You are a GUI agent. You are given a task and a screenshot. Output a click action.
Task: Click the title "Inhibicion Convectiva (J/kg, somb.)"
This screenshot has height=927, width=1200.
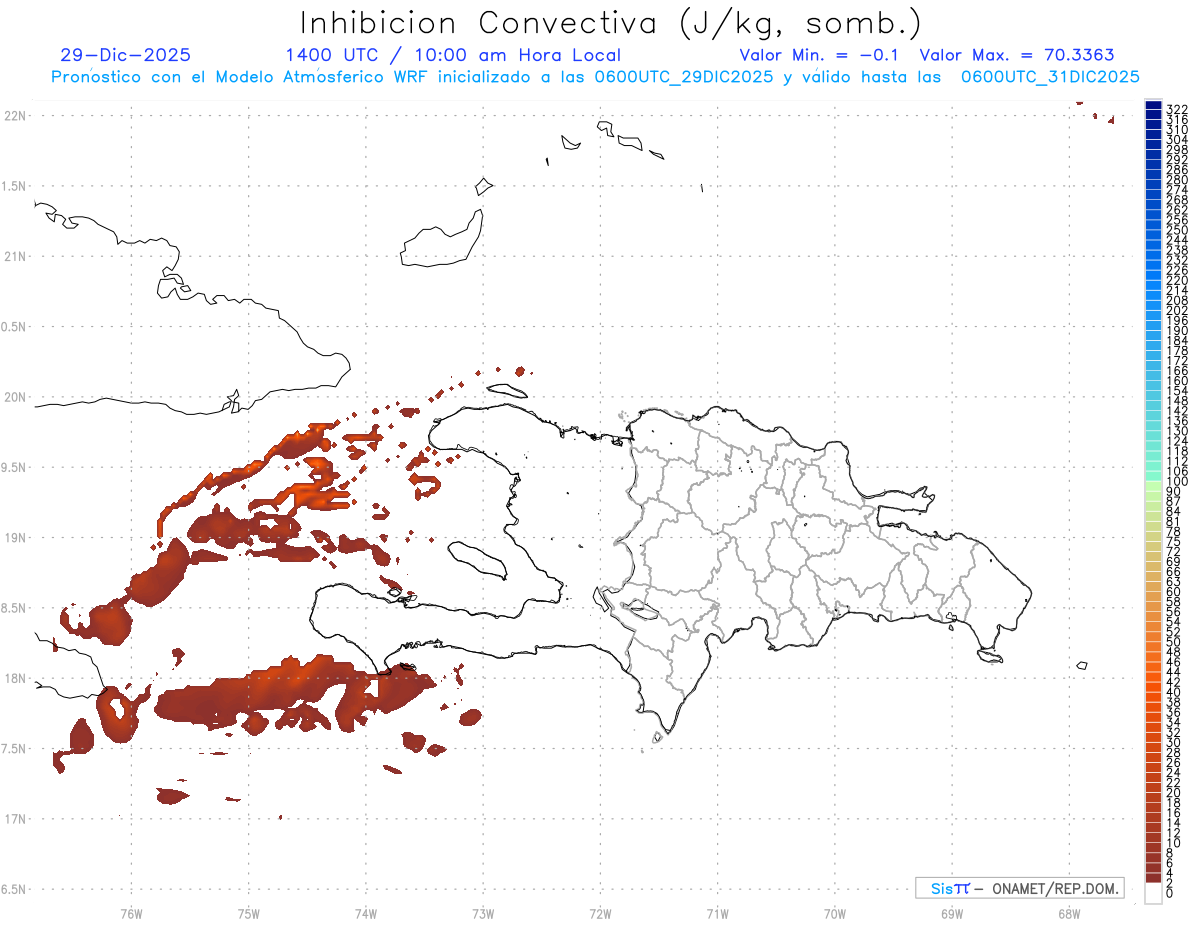pos(611,24)
